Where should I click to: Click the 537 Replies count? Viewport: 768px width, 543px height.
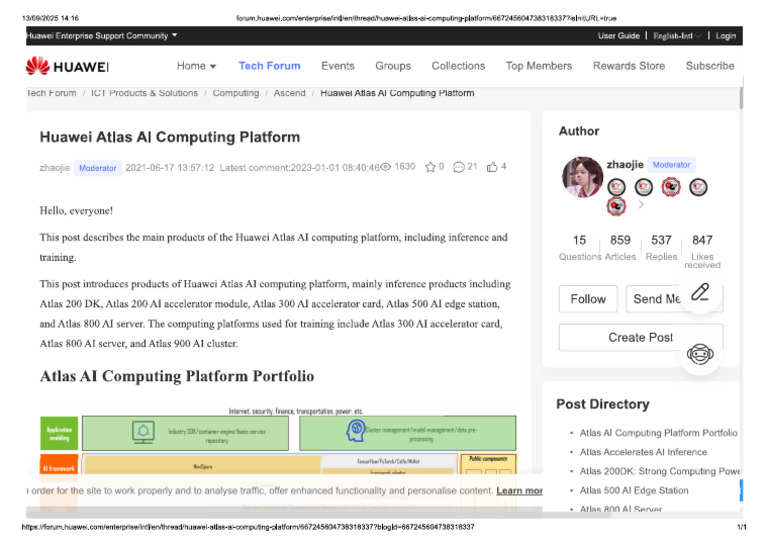click(661, 247)
